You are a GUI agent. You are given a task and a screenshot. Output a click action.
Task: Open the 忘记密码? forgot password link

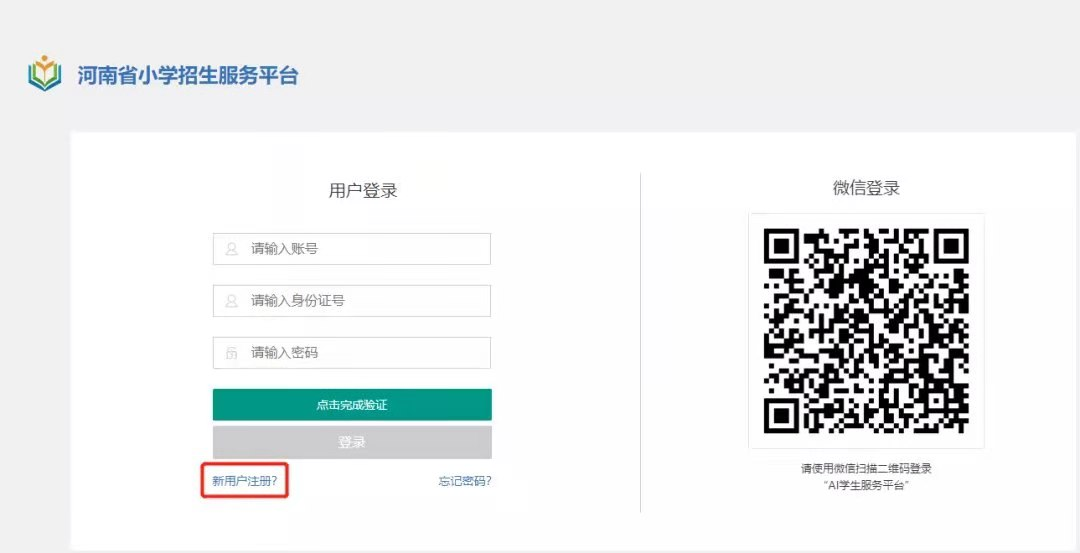click(x=465, y=481)
